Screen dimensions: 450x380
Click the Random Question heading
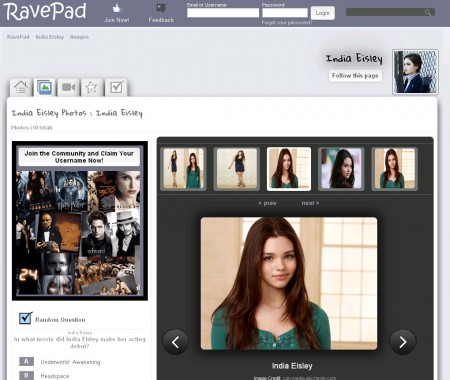point(60,320)
